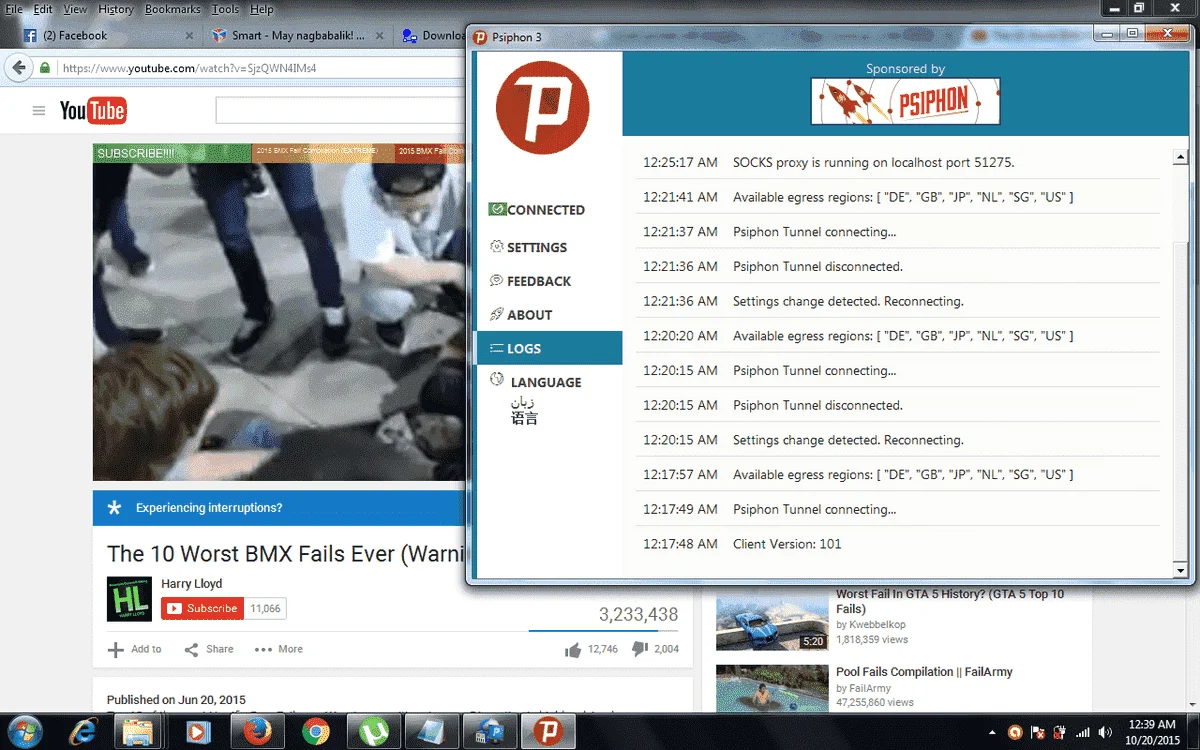Click the Share button under video
Viewport: 1200px width, 750px height.
pyautogui.click(x=209, y=649)
